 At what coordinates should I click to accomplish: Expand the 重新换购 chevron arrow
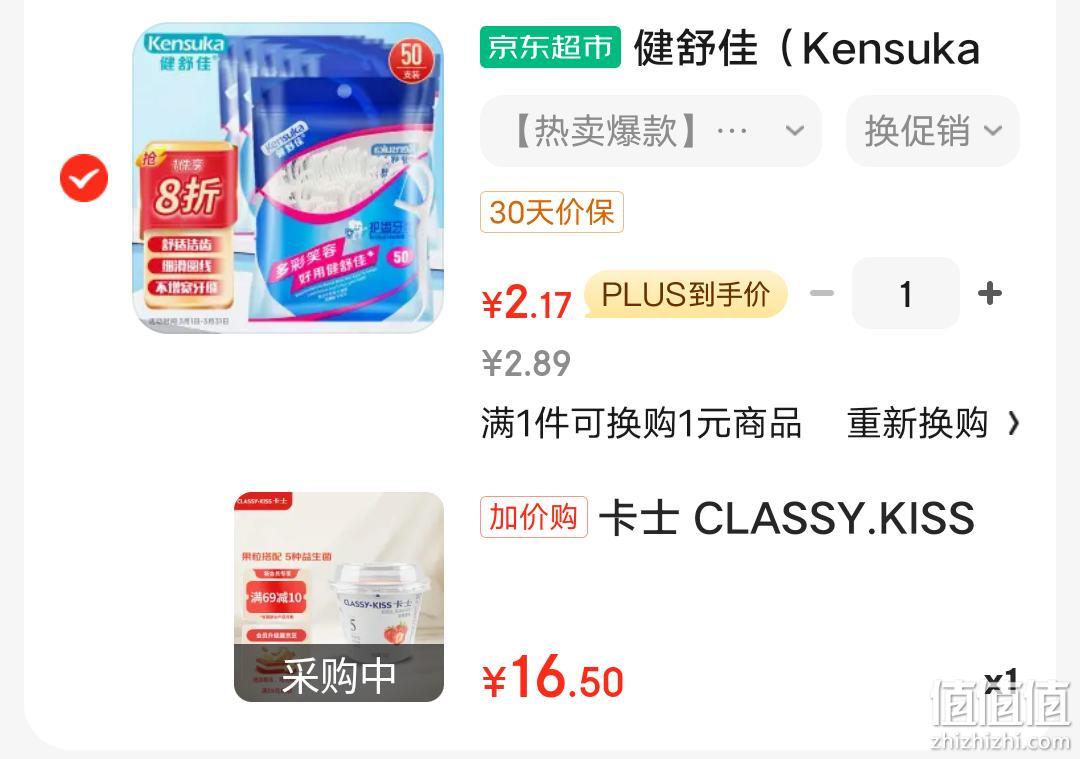(x=1013, y=424)
